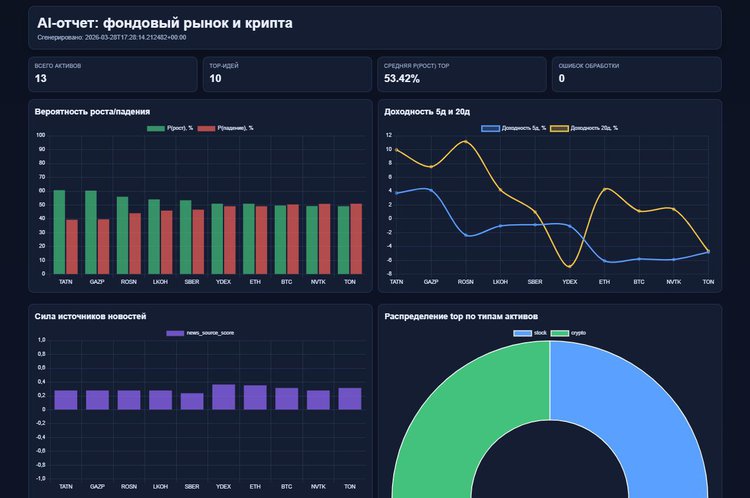Hide the crypto series via its legend
The width and height of the screenshot is (750, 498).
point(568,333)
